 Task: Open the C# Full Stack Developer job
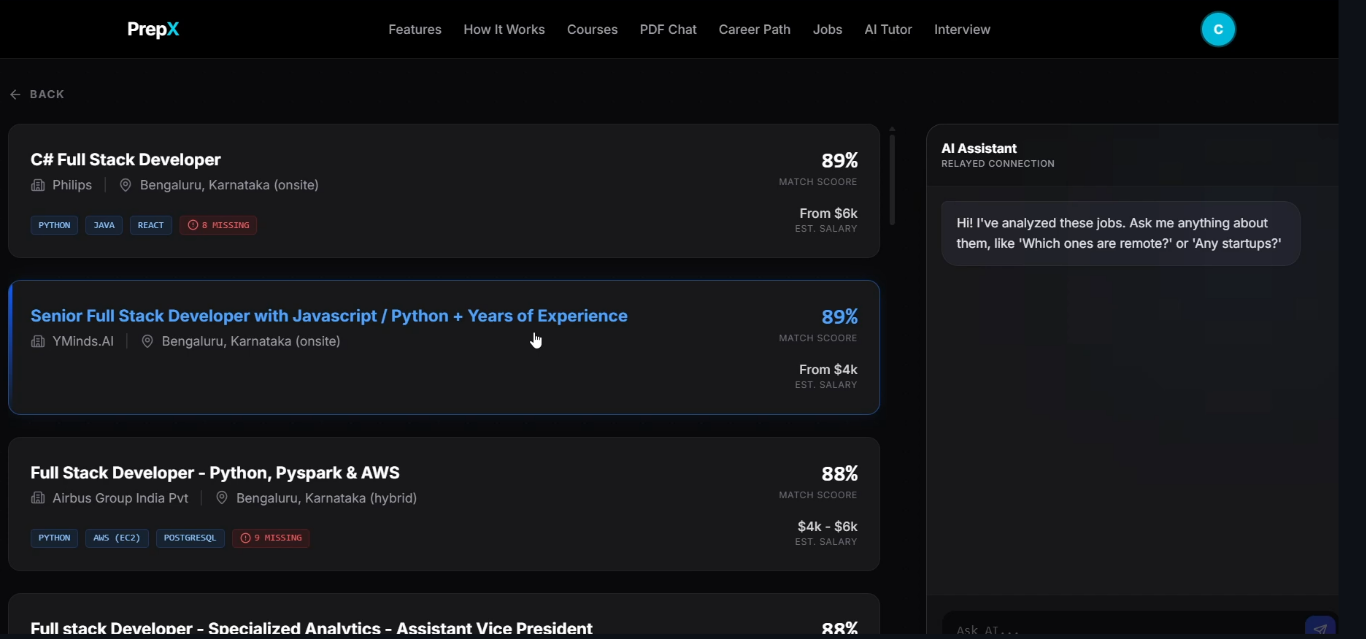[x=126, y=160]
